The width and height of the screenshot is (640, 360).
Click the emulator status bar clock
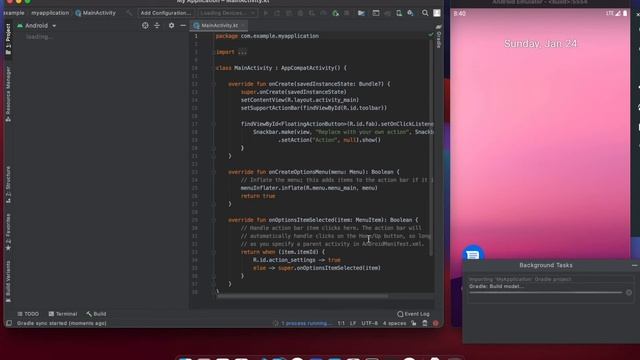click(x=460, y=13)
